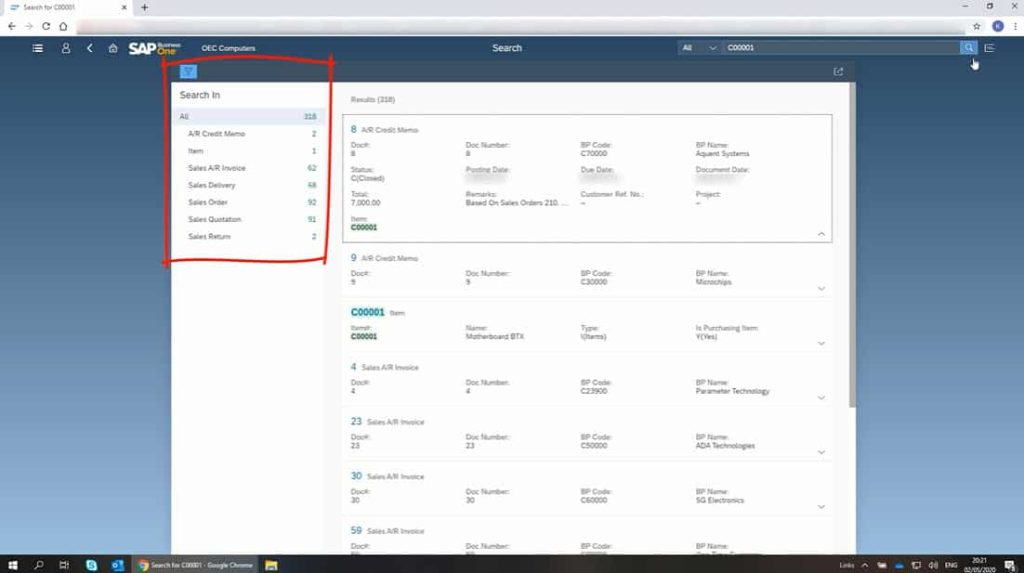Open Sales A/R Invoice 30 link

(356, 476)
